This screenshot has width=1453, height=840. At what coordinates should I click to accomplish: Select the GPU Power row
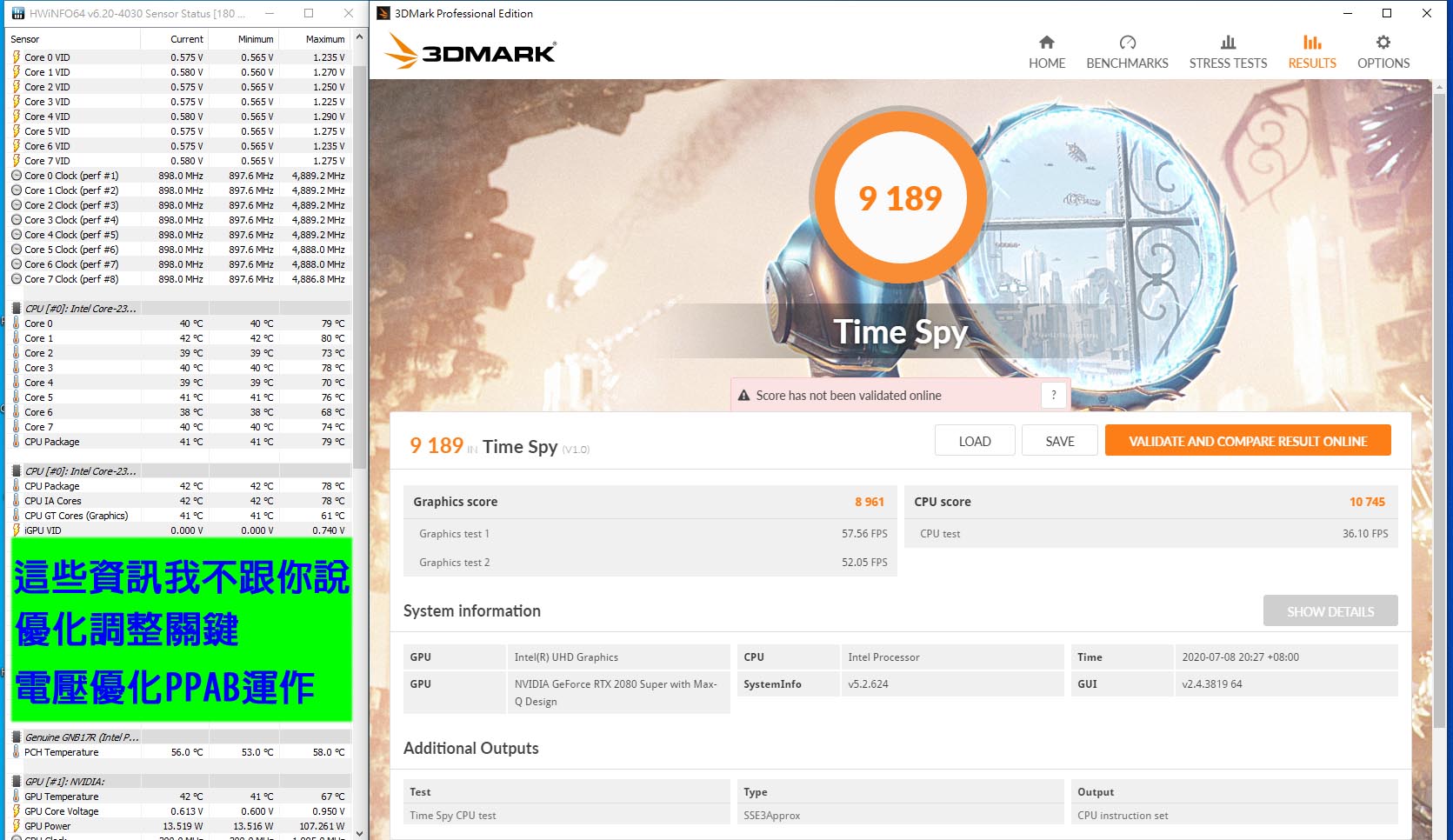tap(179, 826)
